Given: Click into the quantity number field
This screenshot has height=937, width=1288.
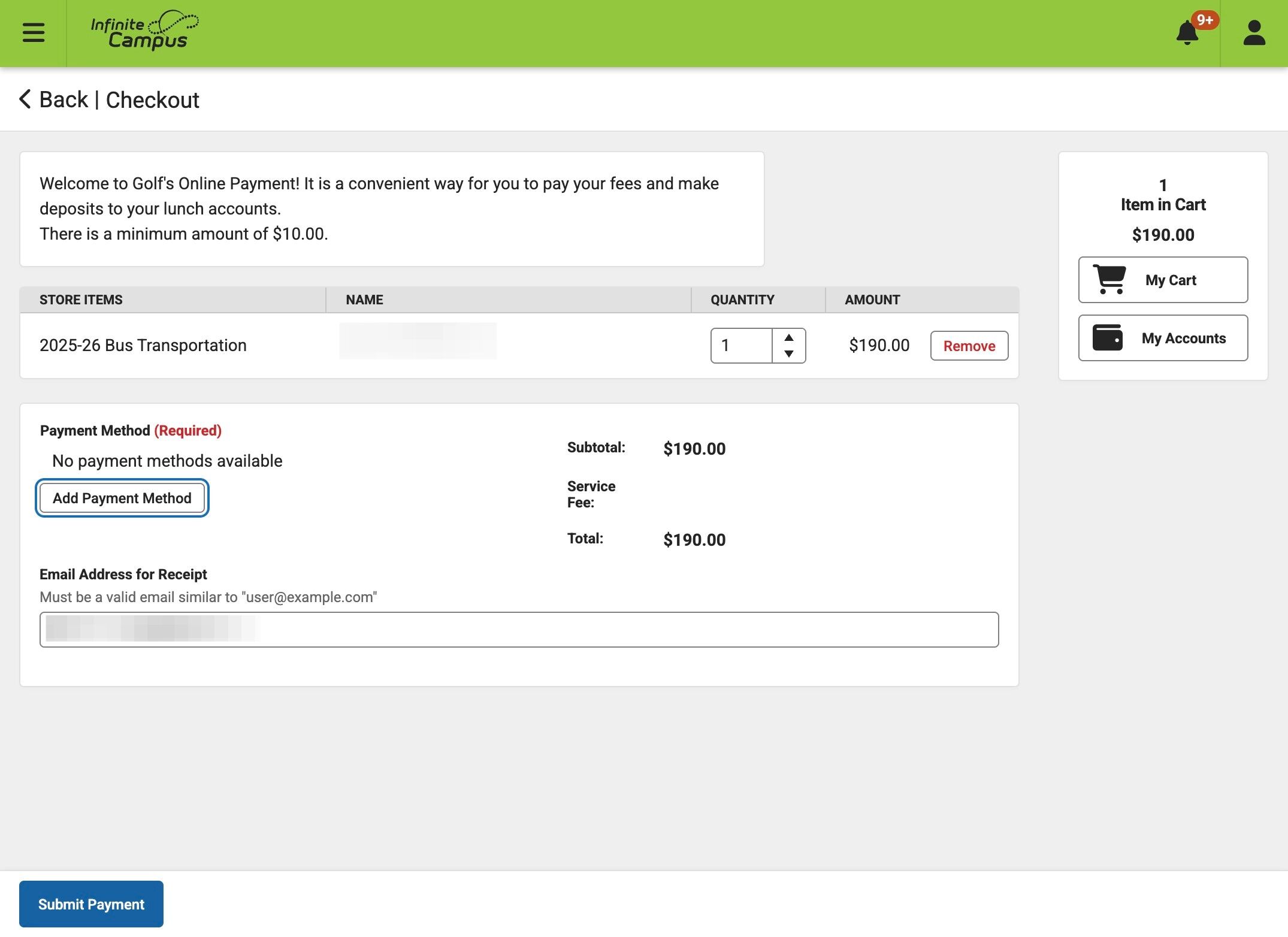Looking at the screenshot, I should [742, 346].
